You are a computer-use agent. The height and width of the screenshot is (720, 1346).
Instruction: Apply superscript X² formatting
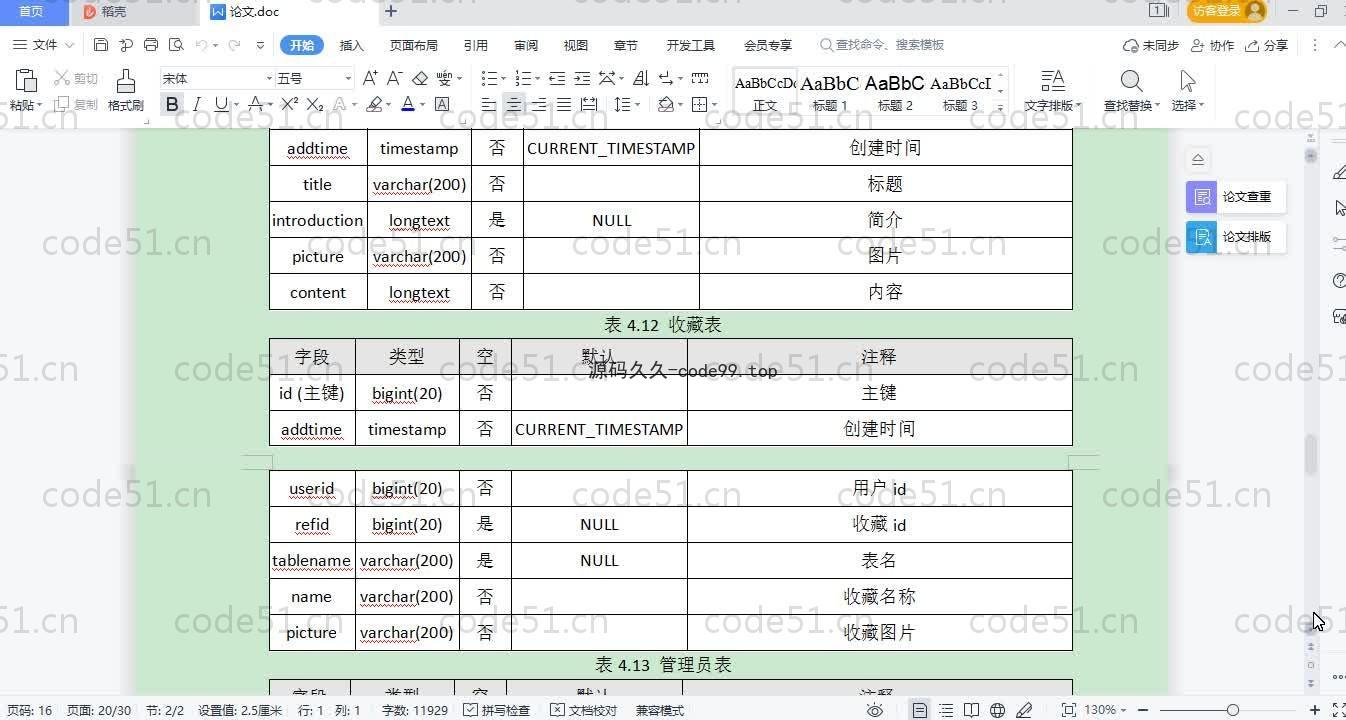[x=290, y=104]
